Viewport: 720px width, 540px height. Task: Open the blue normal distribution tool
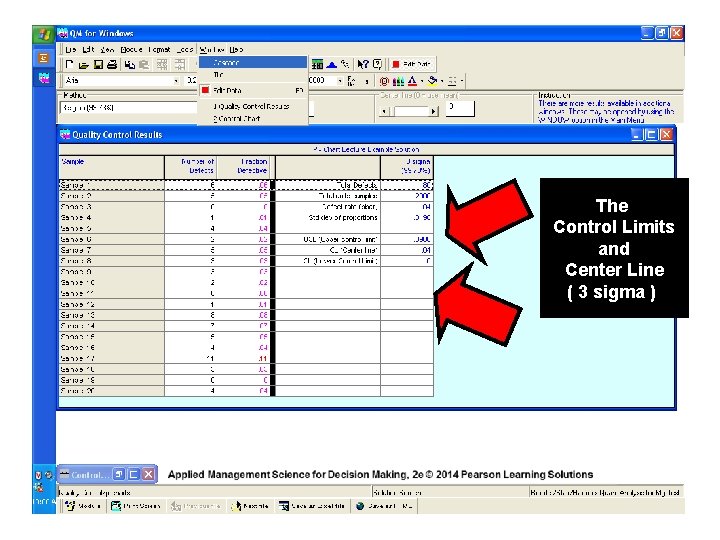point(331,64)
